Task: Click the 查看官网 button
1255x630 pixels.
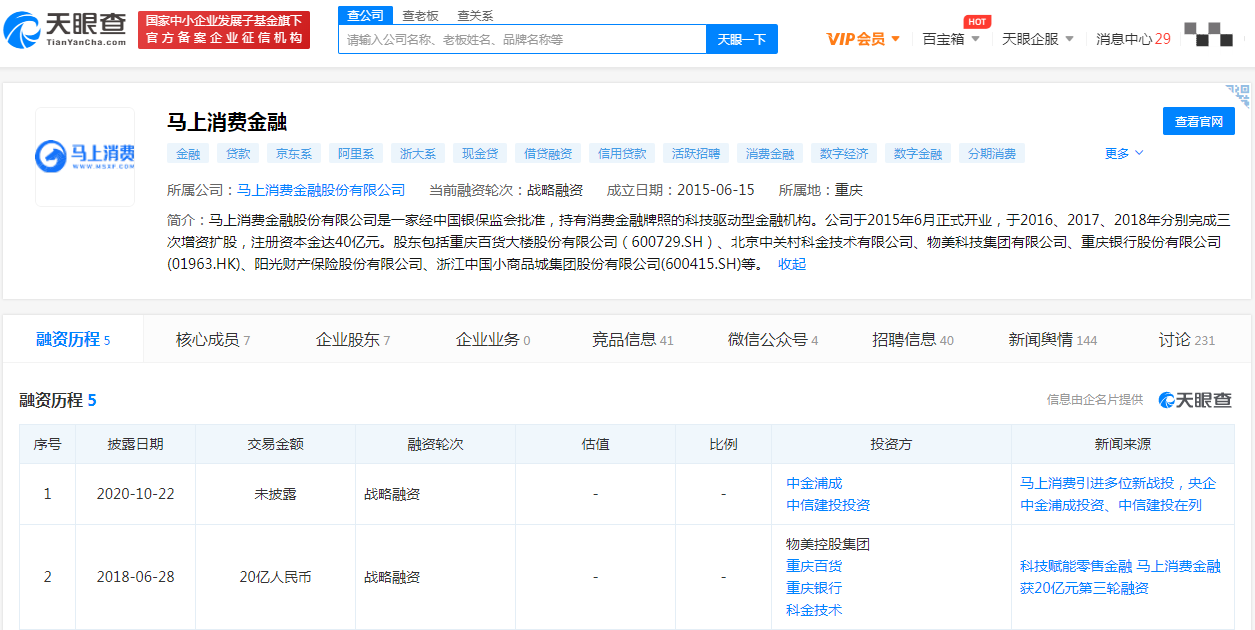Action: (1198, 121)
